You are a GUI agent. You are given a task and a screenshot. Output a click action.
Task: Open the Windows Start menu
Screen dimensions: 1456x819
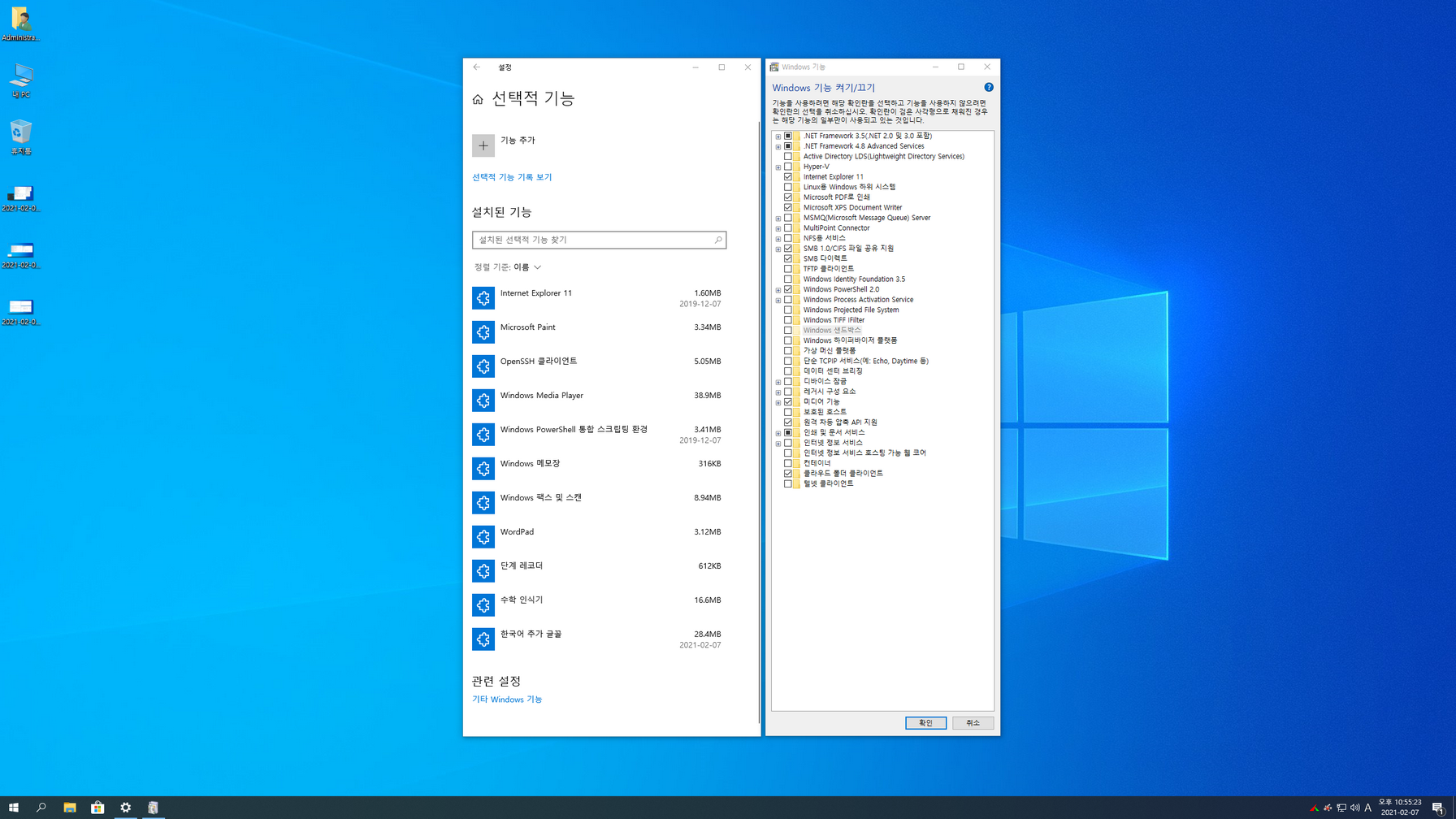(x=13, y=808)
